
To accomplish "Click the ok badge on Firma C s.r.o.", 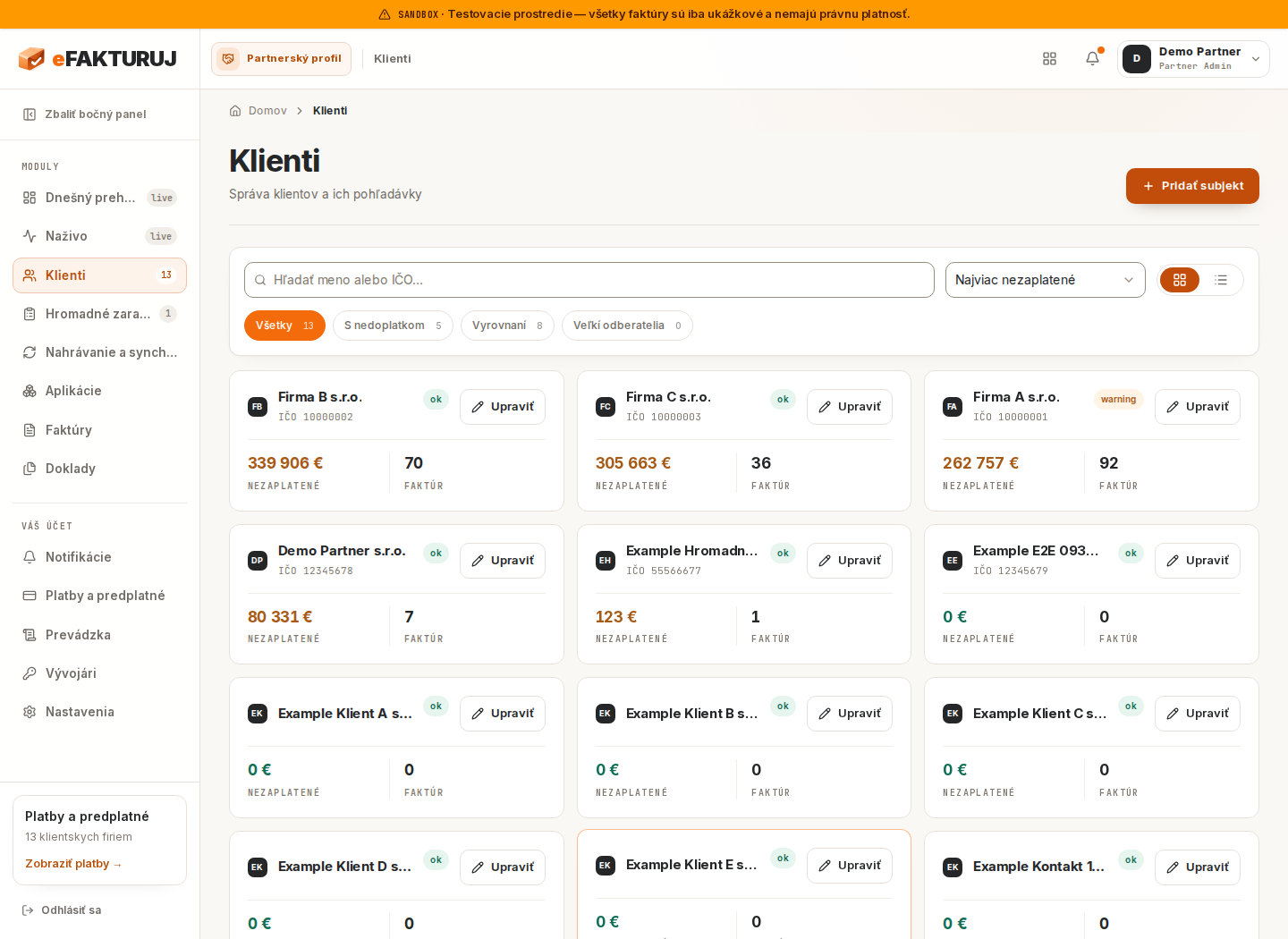I will coord(783,400).
